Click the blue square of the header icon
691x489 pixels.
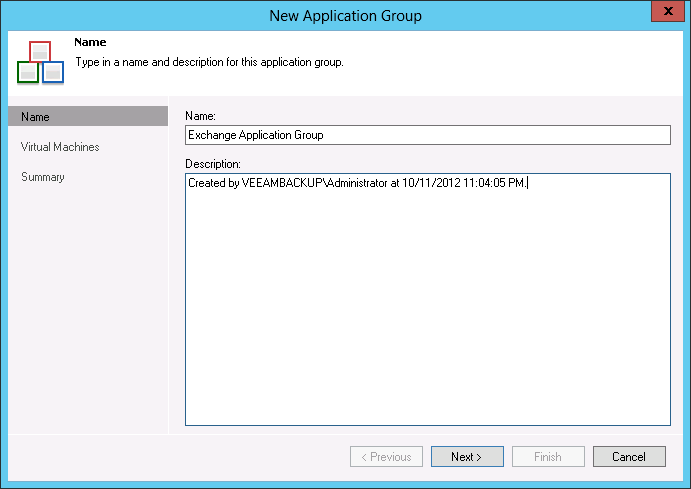53,73
